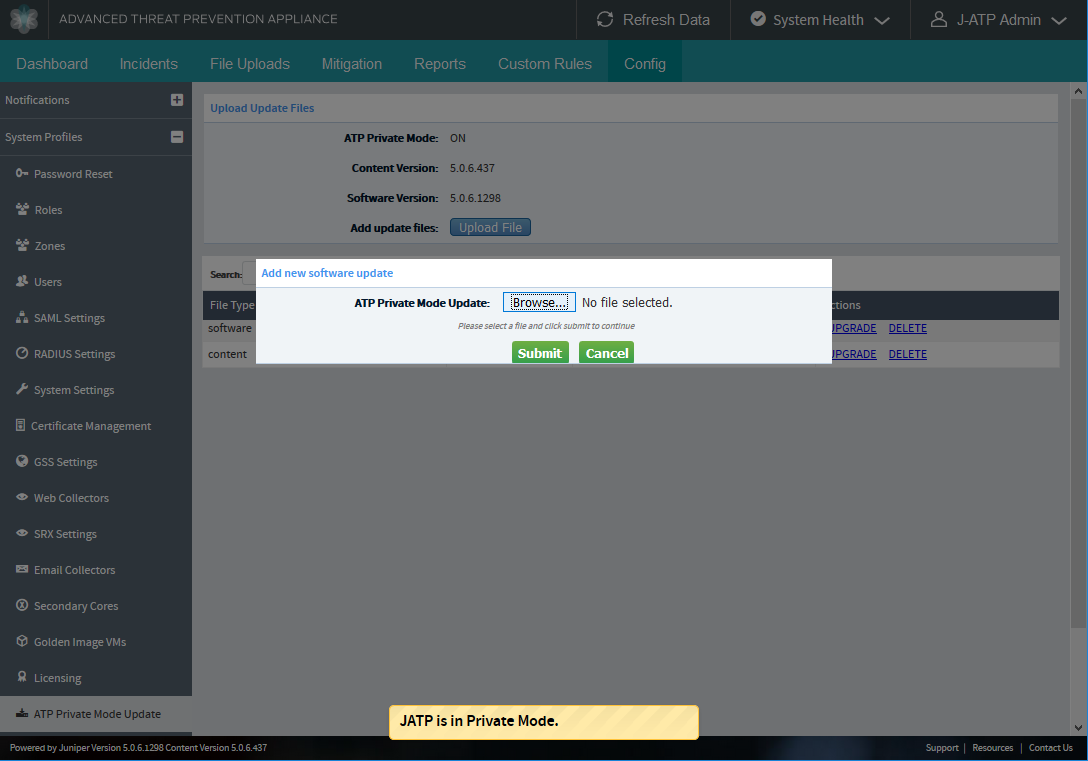Open the Incidents tab
The width and height of the screenshot is (1088, 761).
[x=148, y=64]
